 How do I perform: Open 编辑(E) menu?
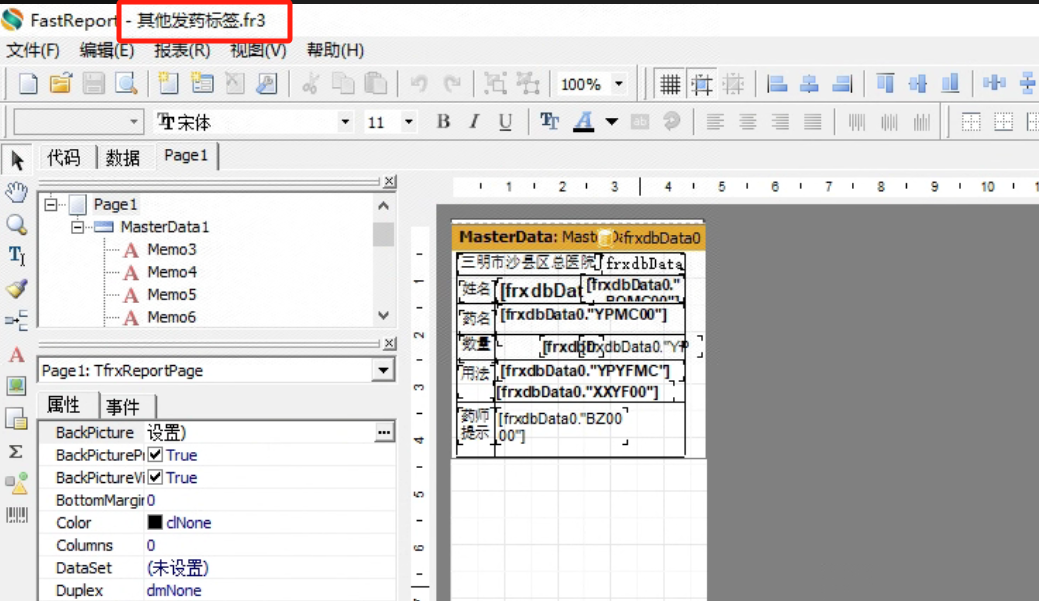(x=106, y=50)
